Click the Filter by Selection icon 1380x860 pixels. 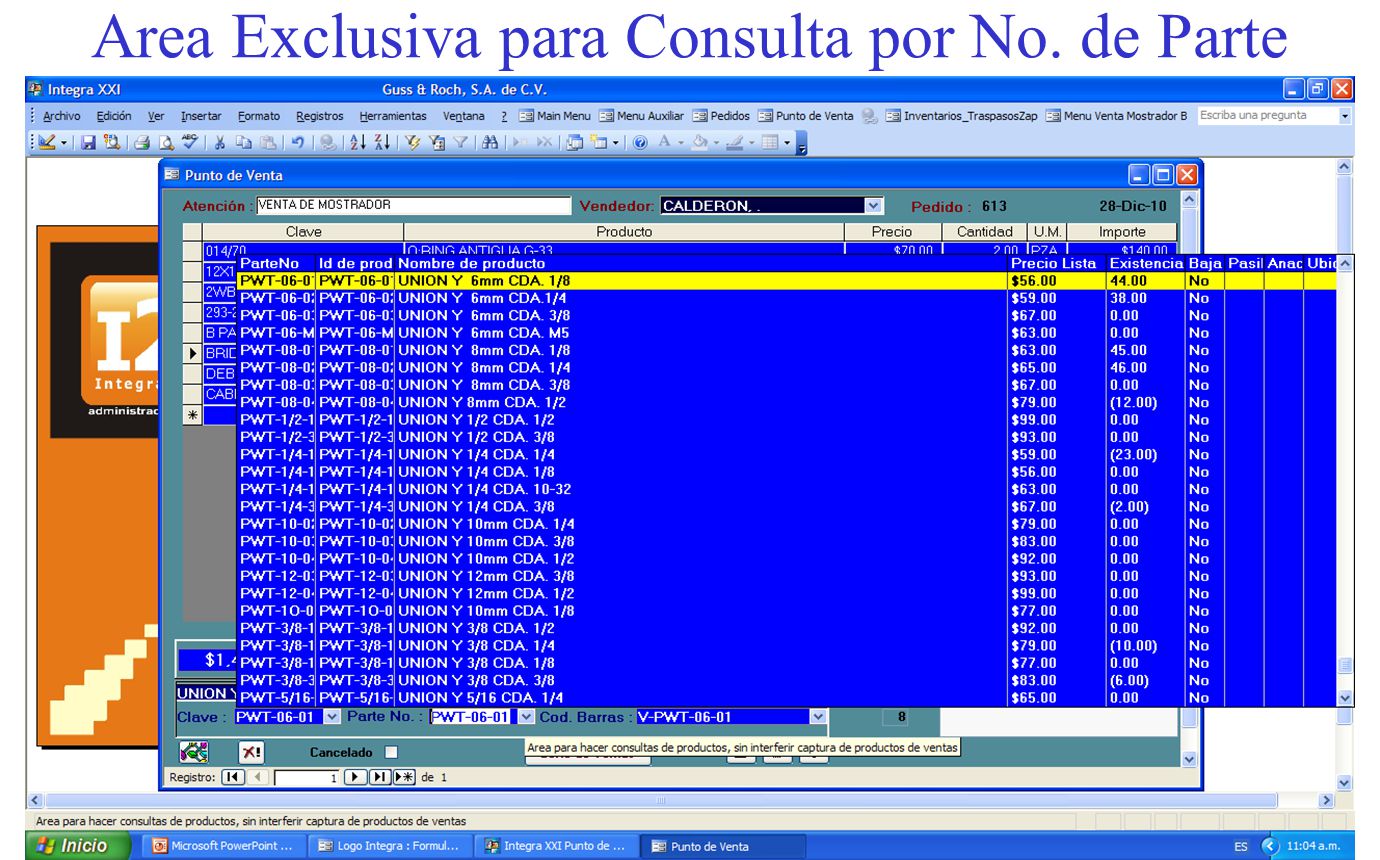tap(413, 144)
